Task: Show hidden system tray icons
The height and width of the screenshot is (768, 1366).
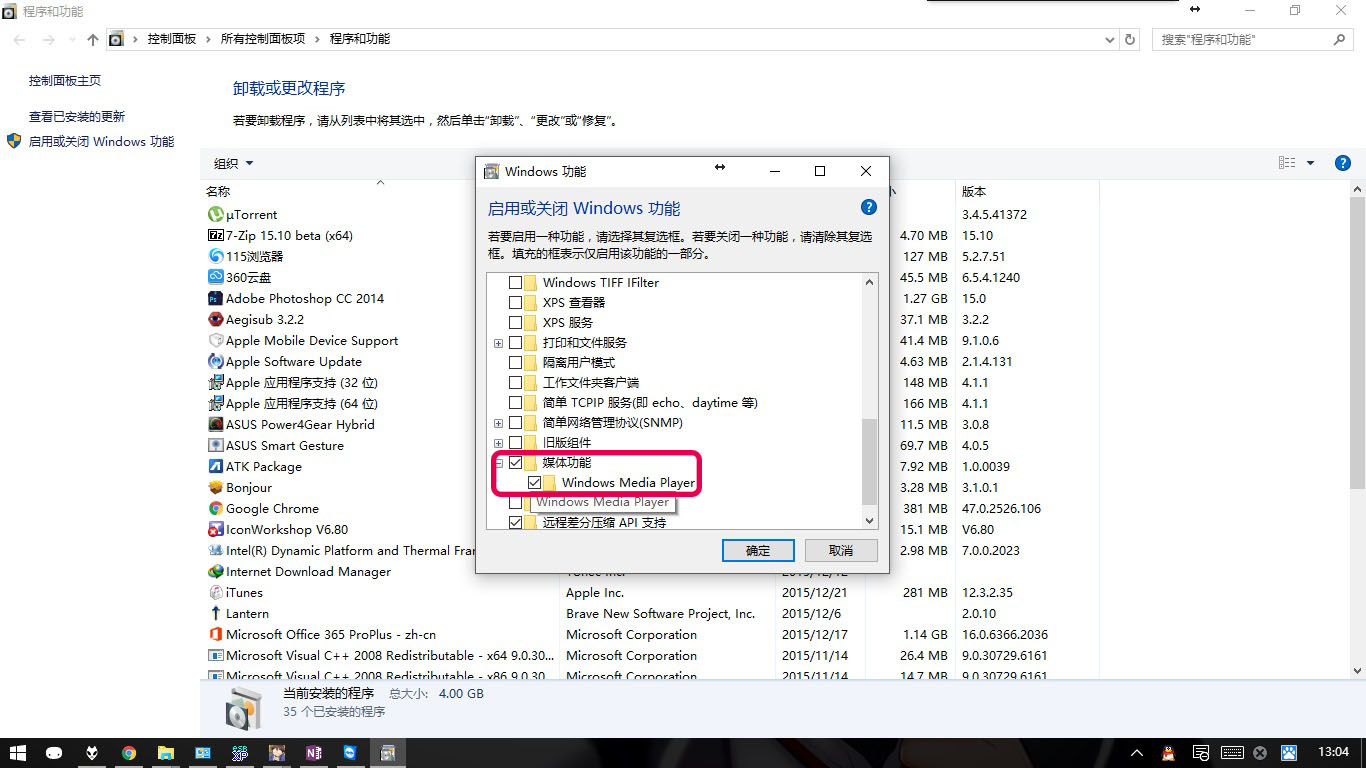Action: [x=1137, y=753]
